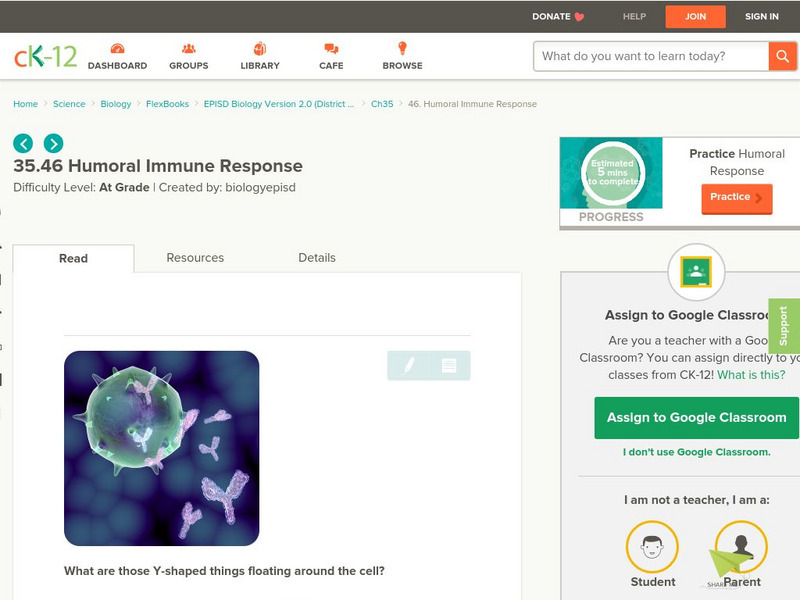Click the orange search magnifier button
Image resolution: width=800 pixels, height=600 pixels.
782,56
